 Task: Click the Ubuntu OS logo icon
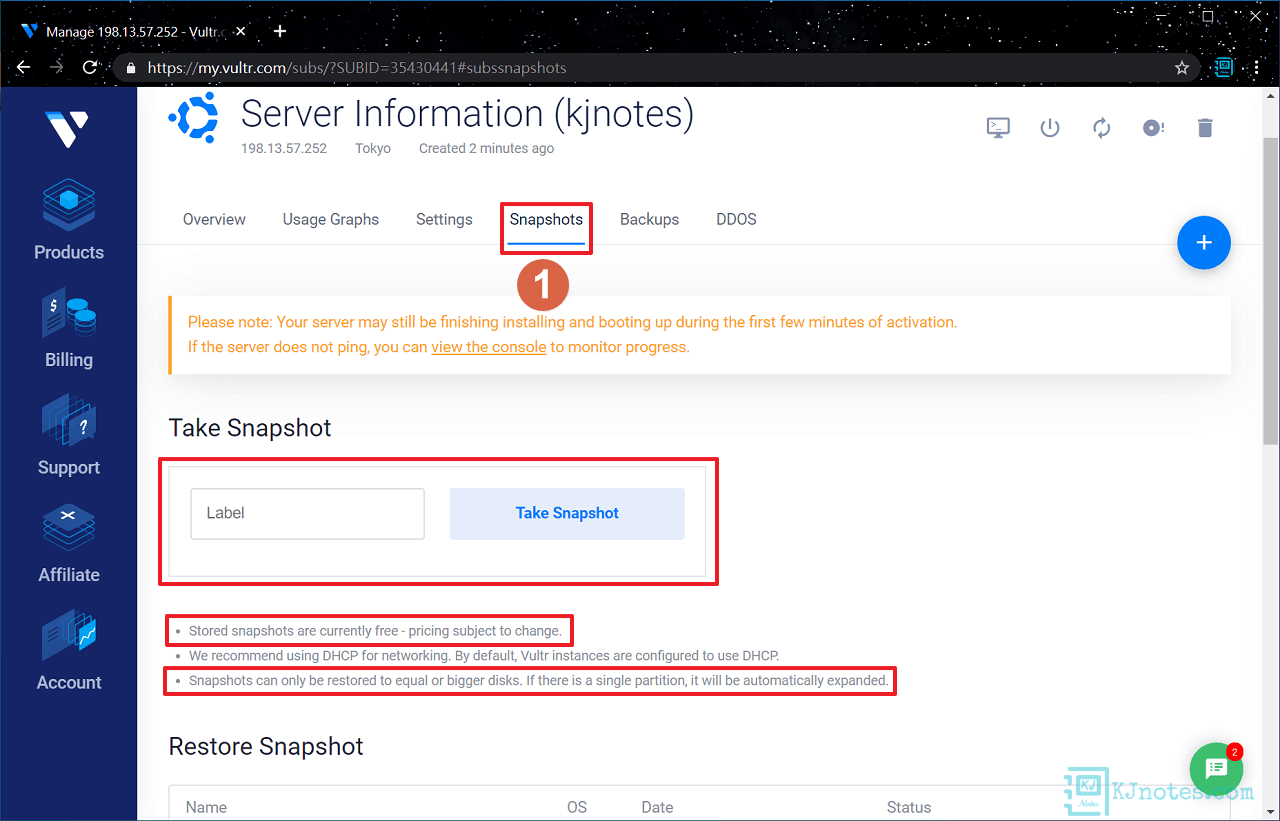click(x=193, y=119)
